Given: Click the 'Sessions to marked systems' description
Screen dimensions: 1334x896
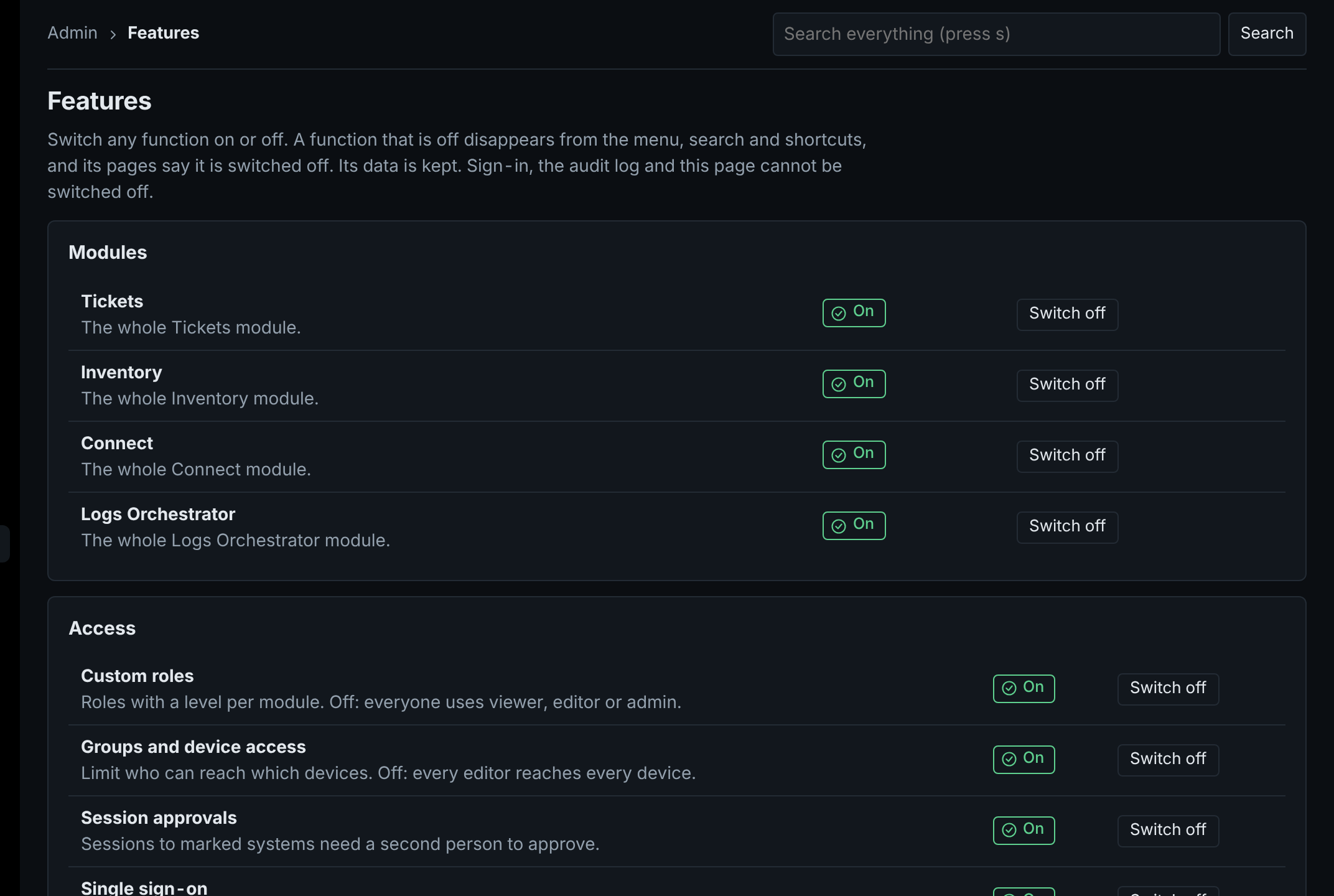Looking at the screenshot, I should point(340,844).
